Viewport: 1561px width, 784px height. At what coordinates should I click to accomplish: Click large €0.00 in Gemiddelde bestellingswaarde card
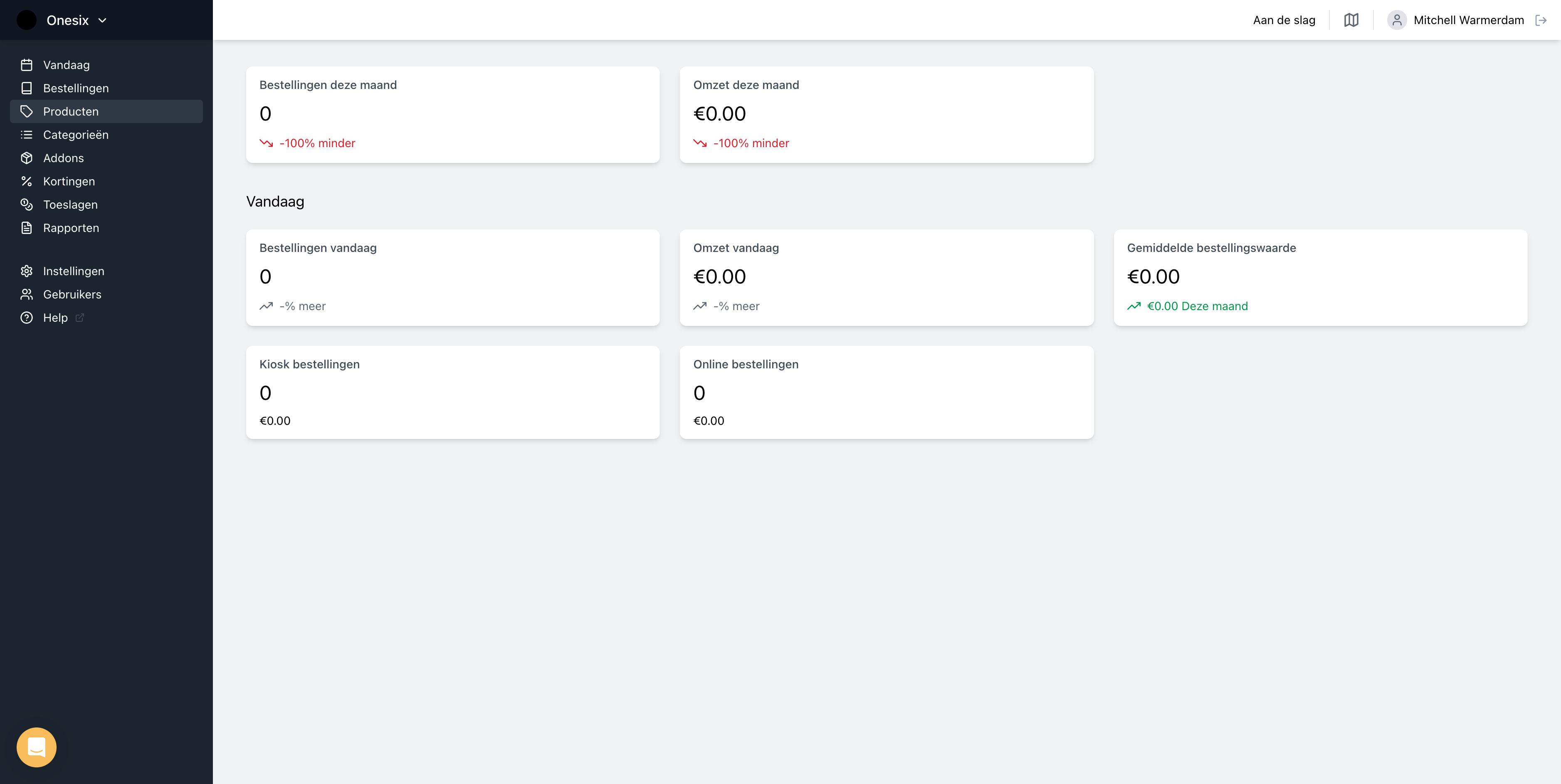(x=1153, y=277)
